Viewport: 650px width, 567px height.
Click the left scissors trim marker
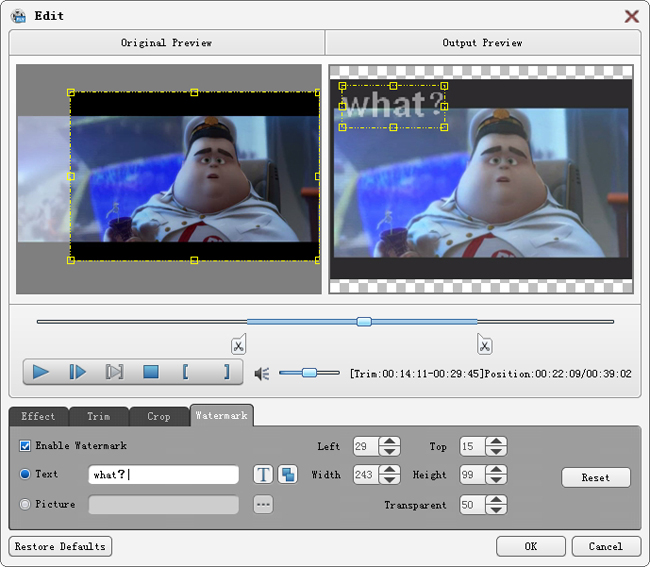(x=238, y=344)
